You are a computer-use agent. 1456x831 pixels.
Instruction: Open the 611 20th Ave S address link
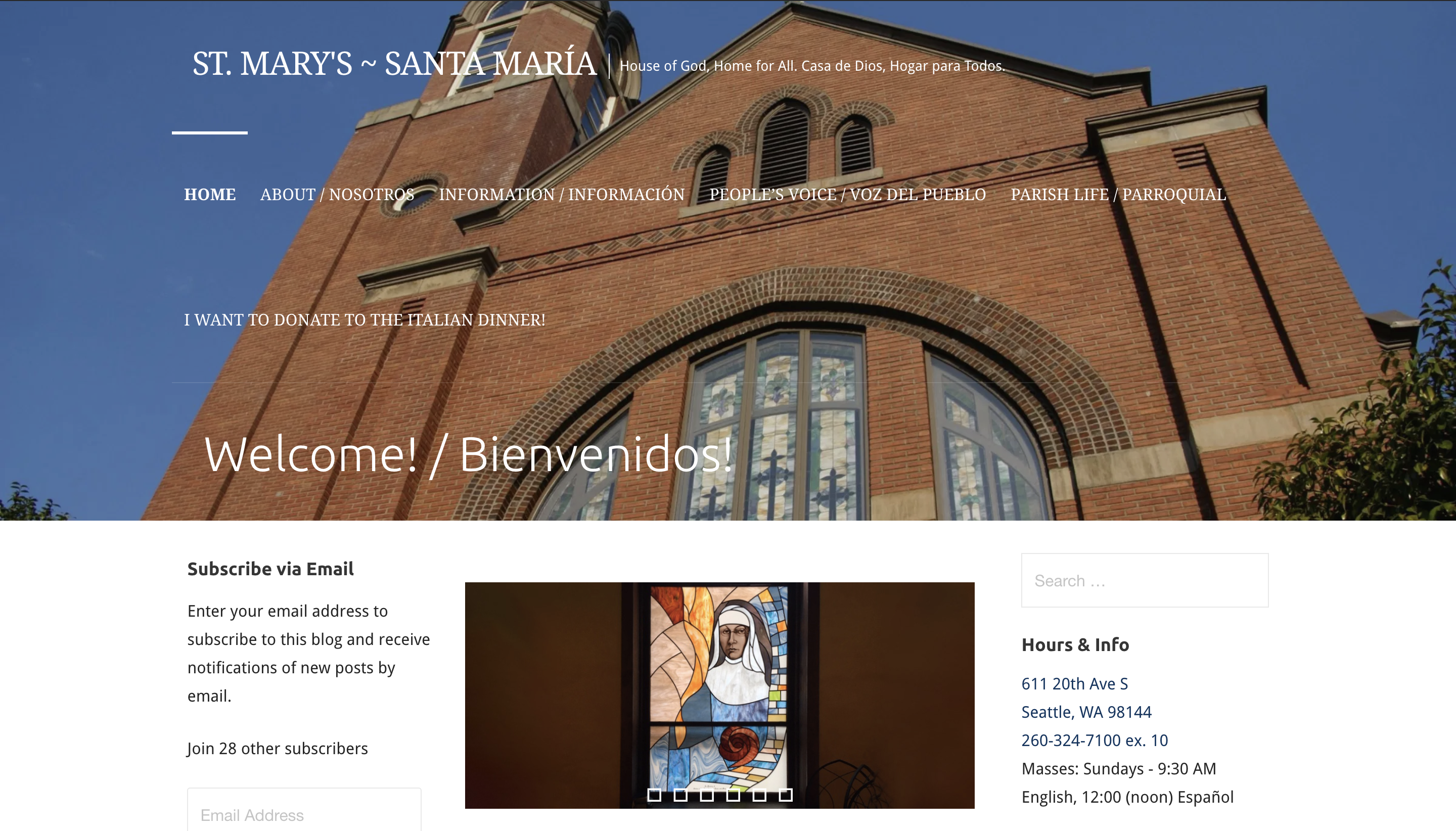[1074, 684]
